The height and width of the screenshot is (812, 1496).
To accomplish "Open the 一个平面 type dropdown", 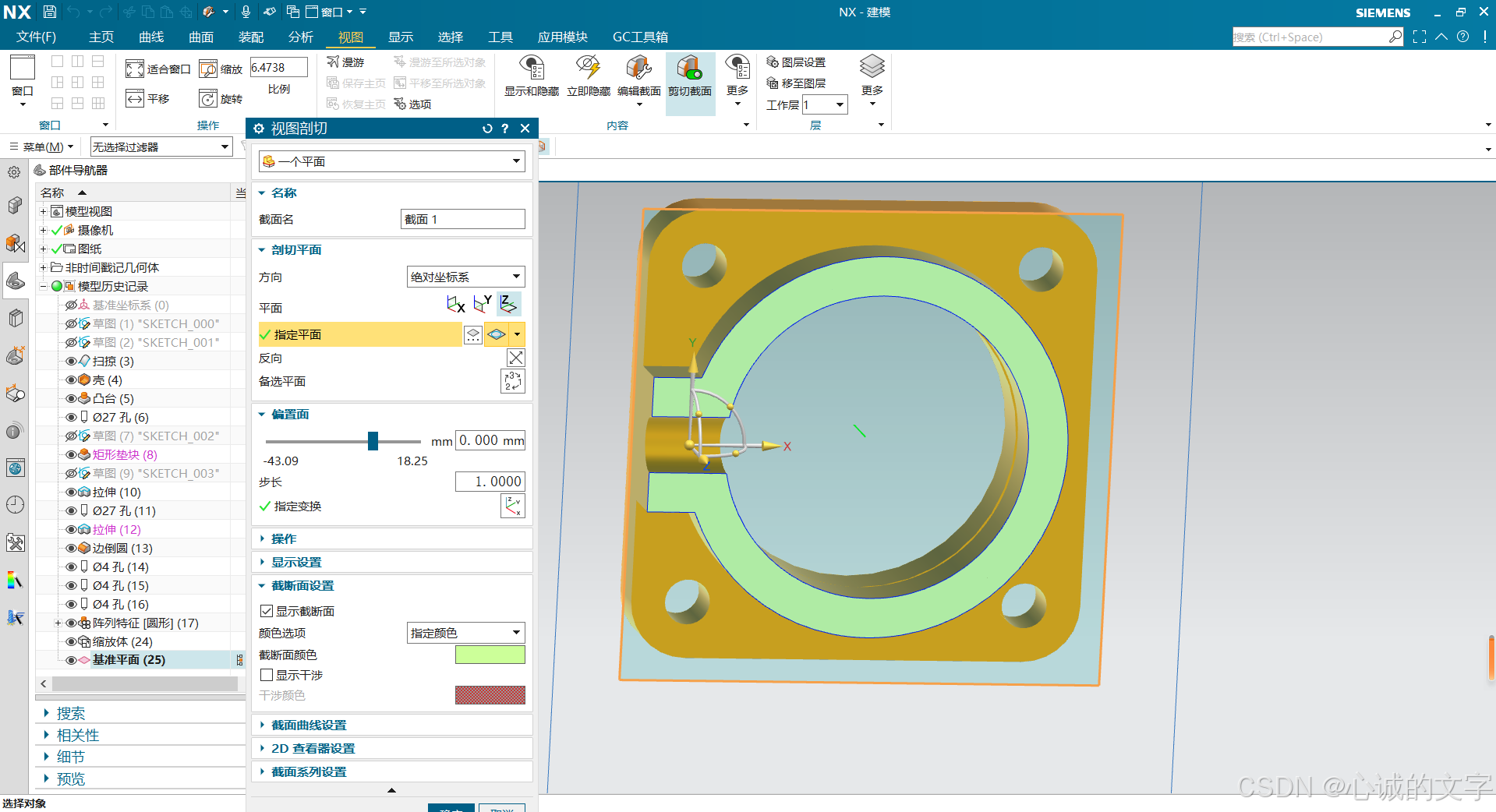I will tap(391, 161).
